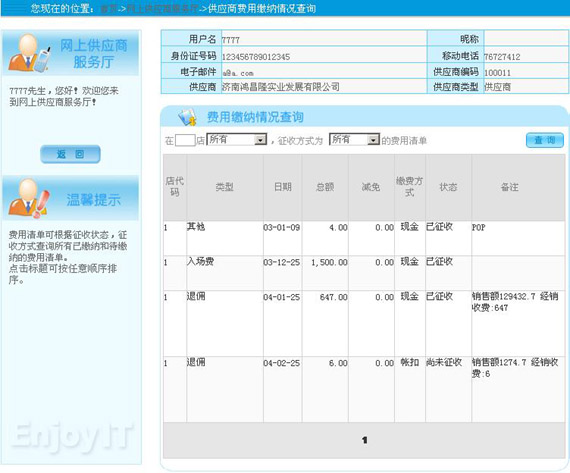The width and height of the screenshot is (570, 473).
Task: Go to page 1 in pagination
Action: (x=365, y=440)
